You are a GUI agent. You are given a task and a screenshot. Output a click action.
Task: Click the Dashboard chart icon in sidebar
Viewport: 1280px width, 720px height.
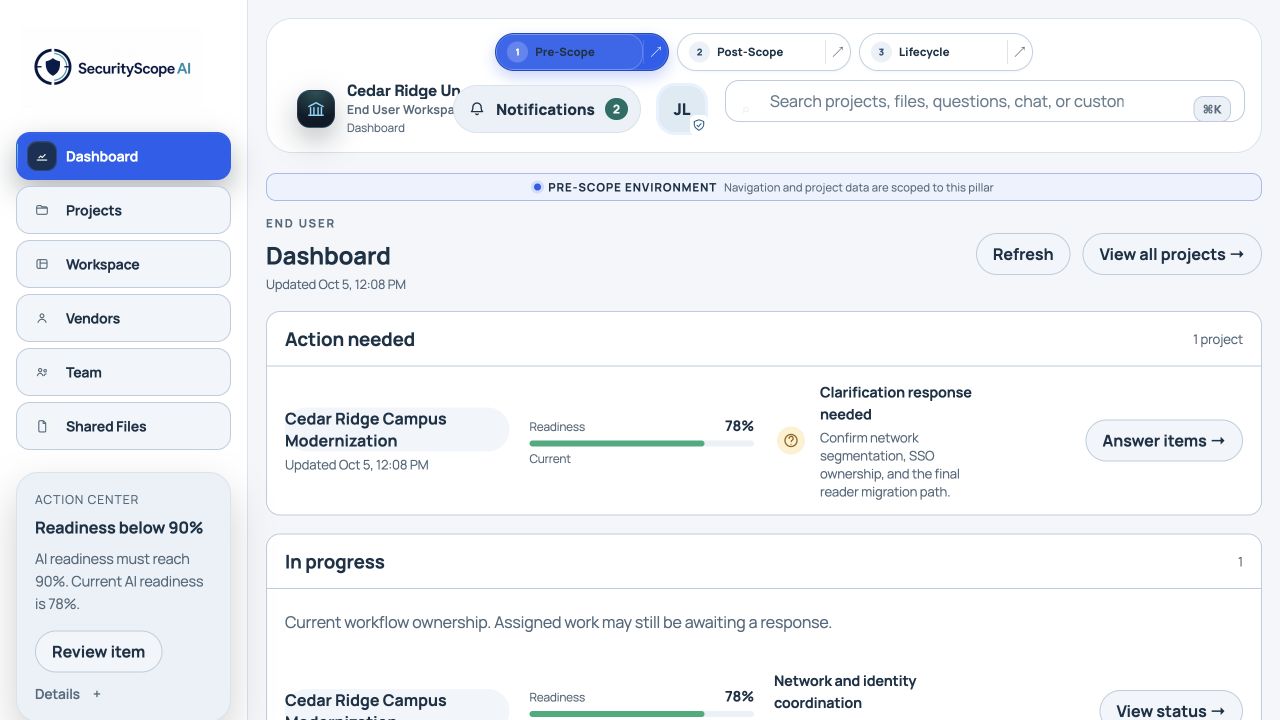[42, 156]
